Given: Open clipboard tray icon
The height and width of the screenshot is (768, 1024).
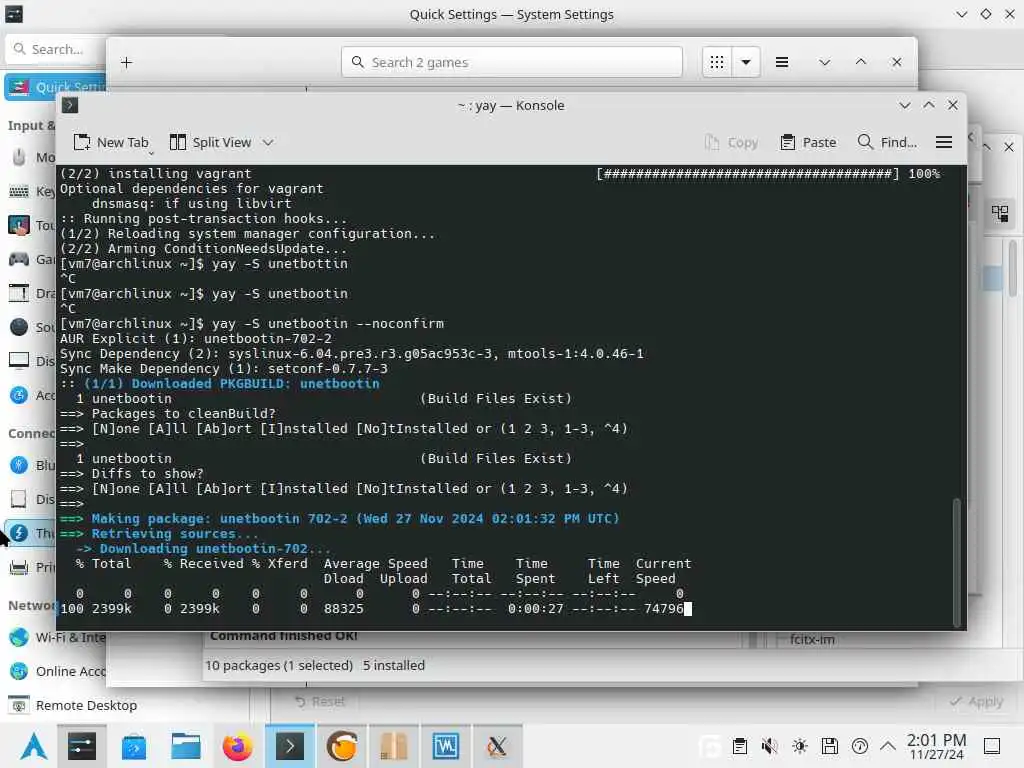Looking at the screenshot, I should point(739,746).
